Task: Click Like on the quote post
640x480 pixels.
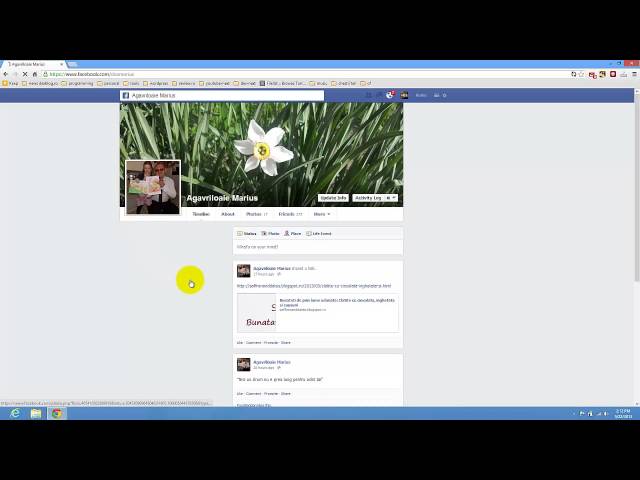Action: click(x=240, y=393)
